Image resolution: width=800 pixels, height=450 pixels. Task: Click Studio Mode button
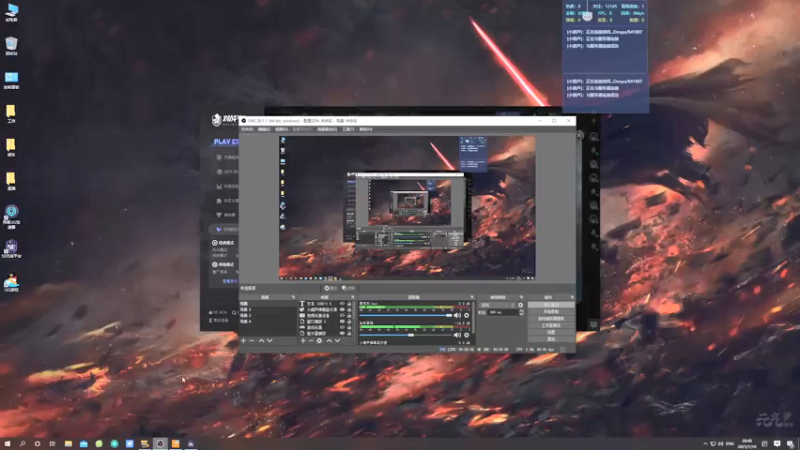pos(551,325)
